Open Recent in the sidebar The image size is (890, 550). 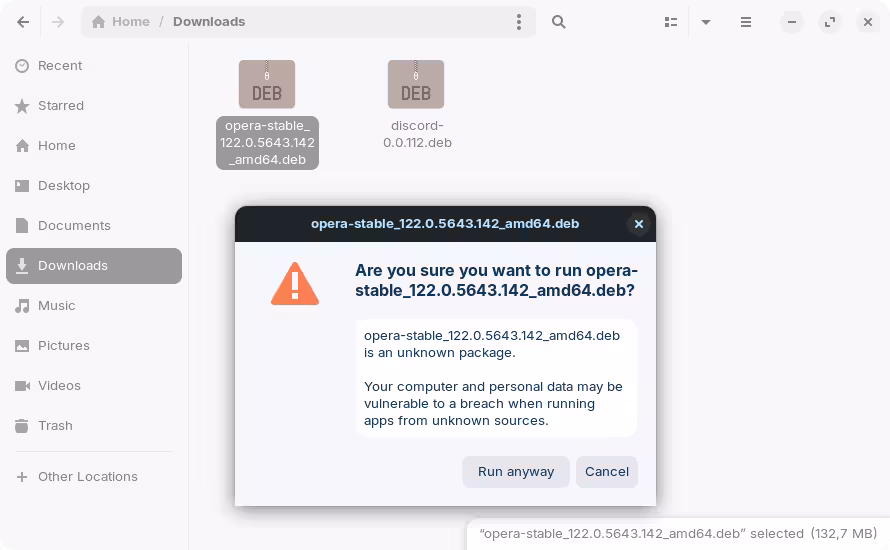60,66
